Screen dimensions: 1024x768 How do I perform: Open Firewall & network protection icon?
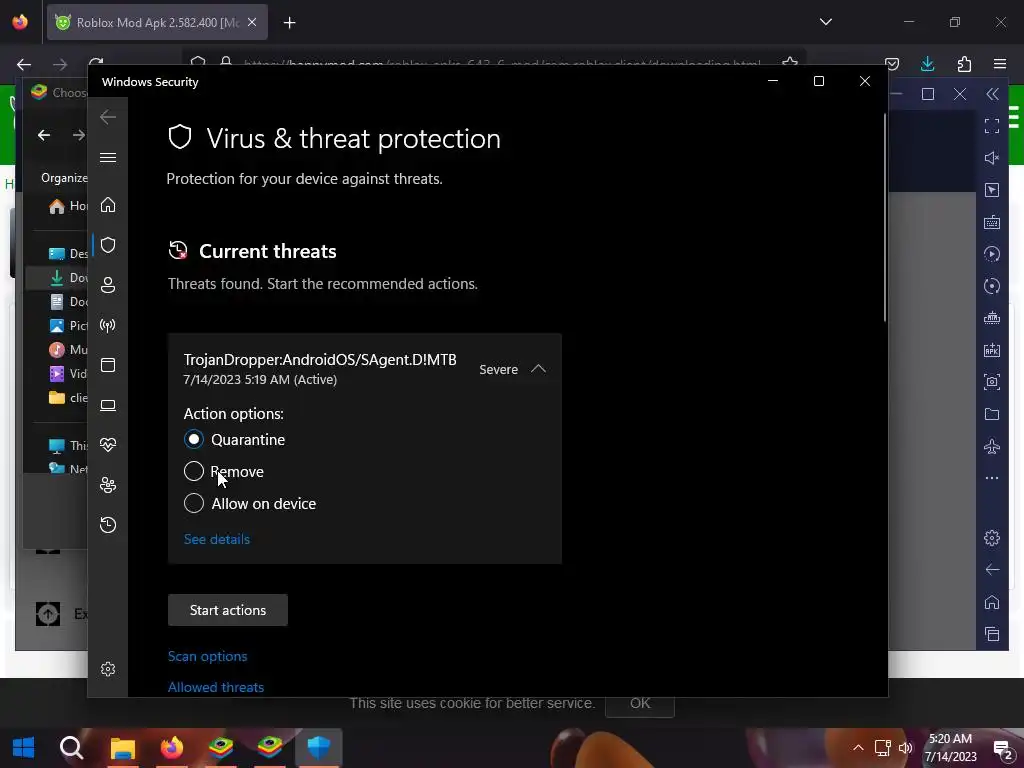pos(108,325)
